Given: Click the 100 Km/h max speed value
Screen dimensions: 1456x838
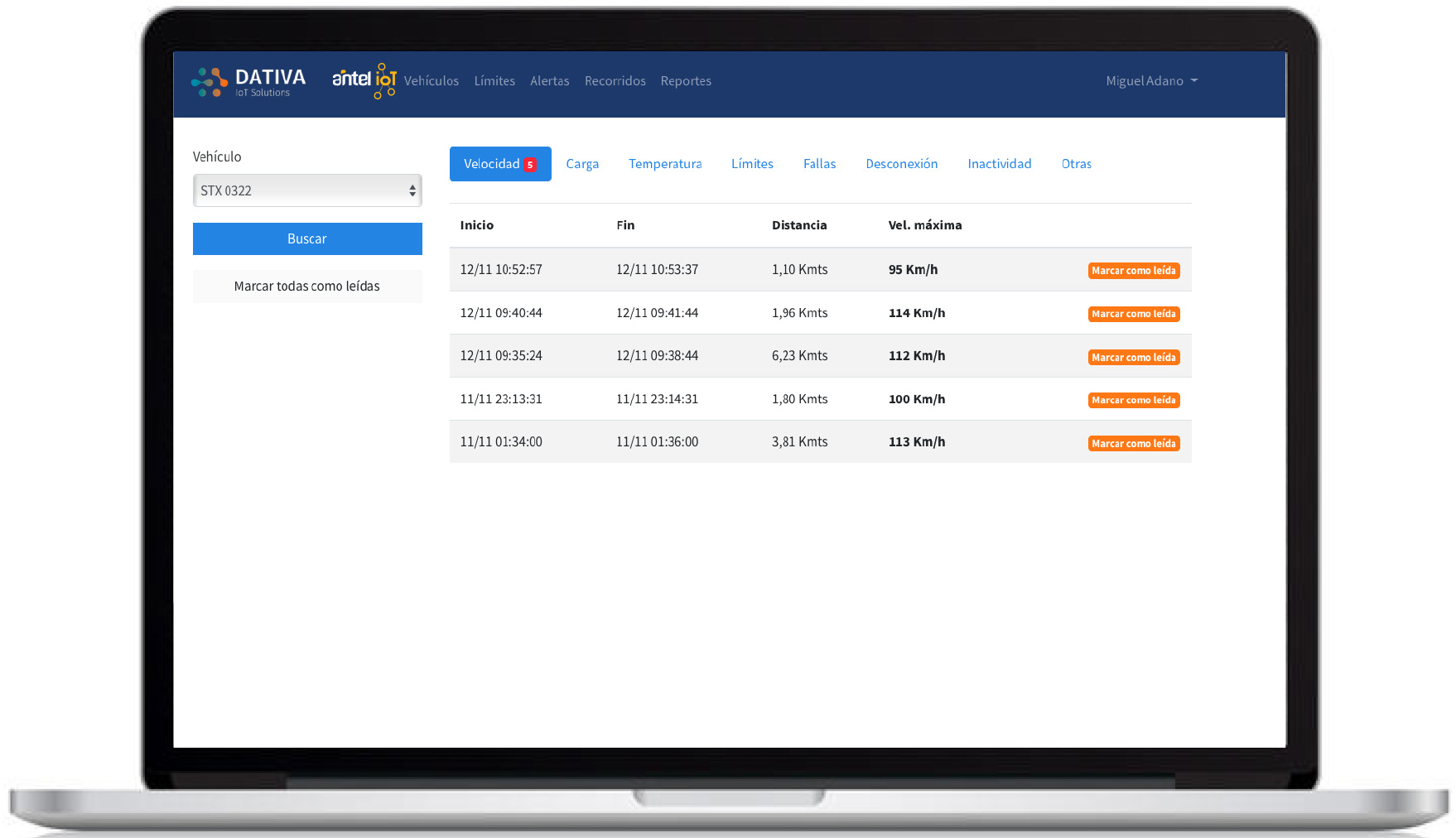Looking at the screenshot, I should [x=917, y=399].
